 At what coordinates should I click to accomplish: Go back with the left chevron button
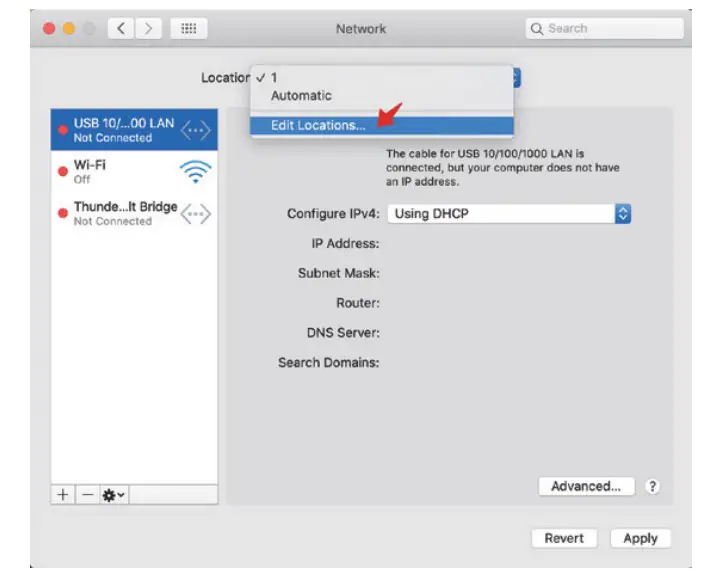121,29
